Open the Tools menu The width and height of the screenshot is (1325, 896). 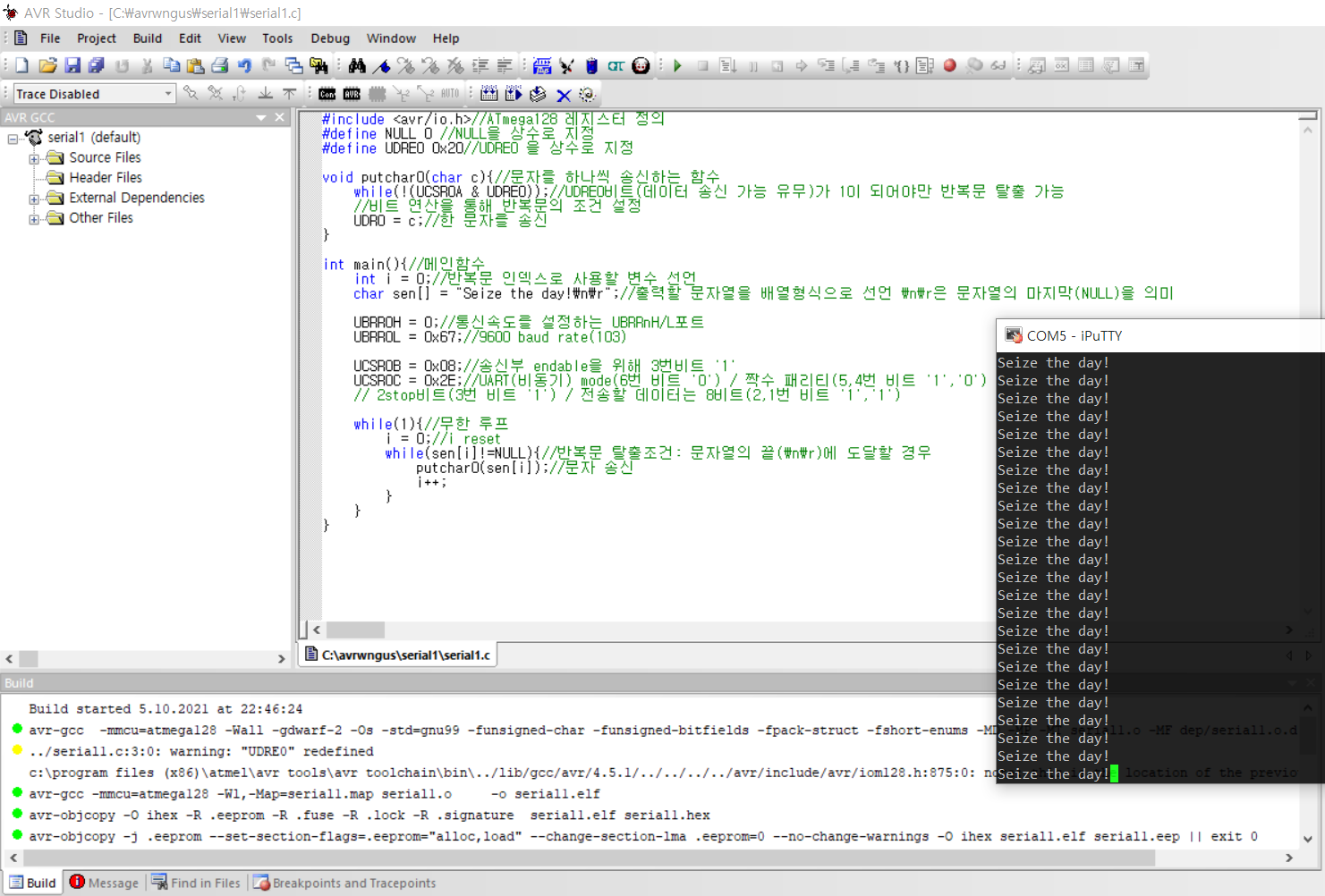(x=277, y=38)
